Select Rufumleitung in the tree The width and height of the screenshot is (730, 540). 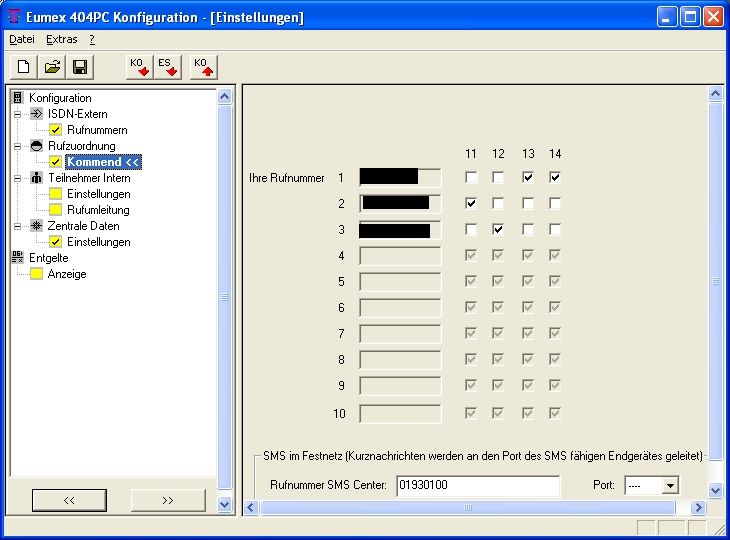[x=98, y=210]
